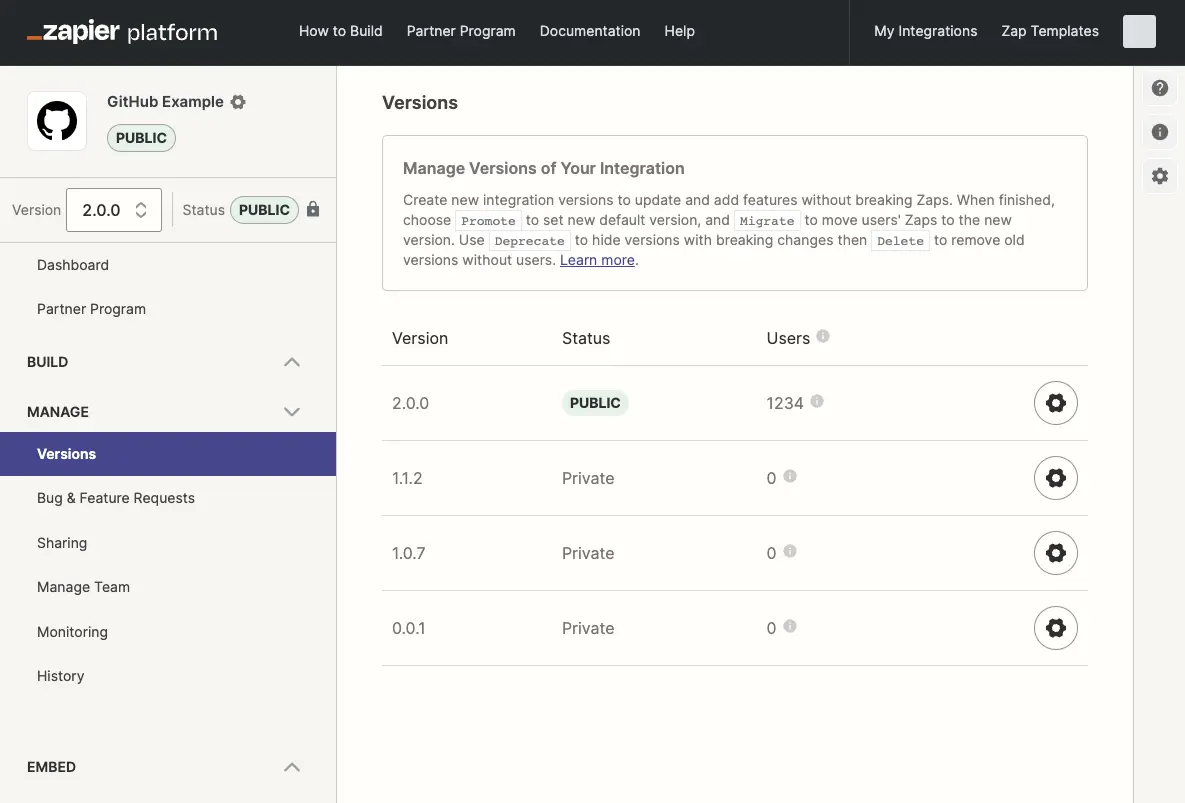Click the Version column header

point(419,338)
